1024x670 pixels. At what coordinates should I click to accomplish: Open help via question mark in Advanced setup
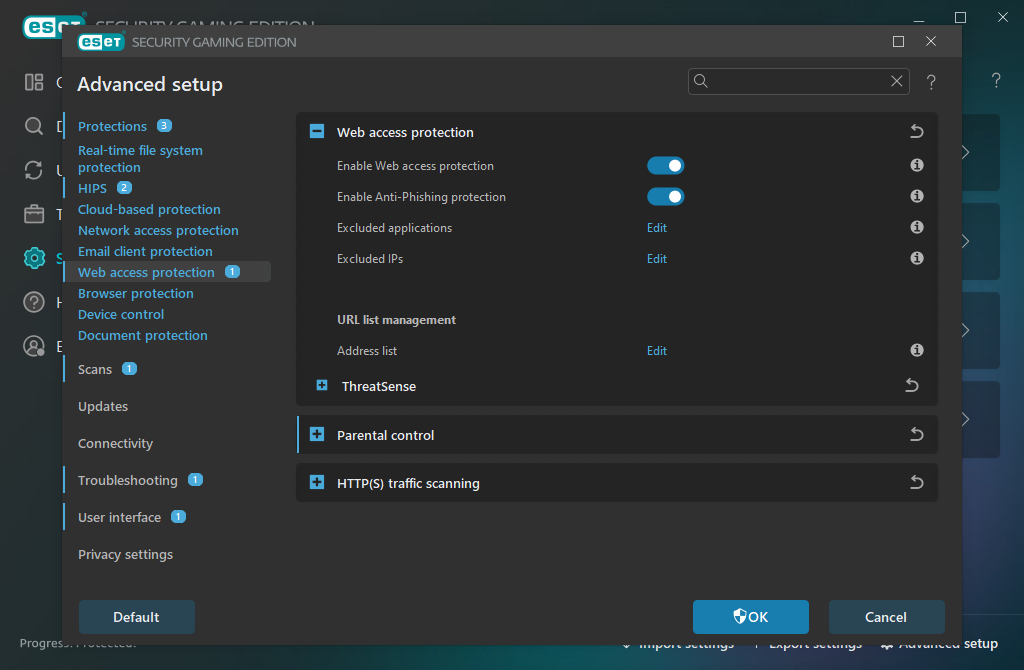click(x=931, y=82)
